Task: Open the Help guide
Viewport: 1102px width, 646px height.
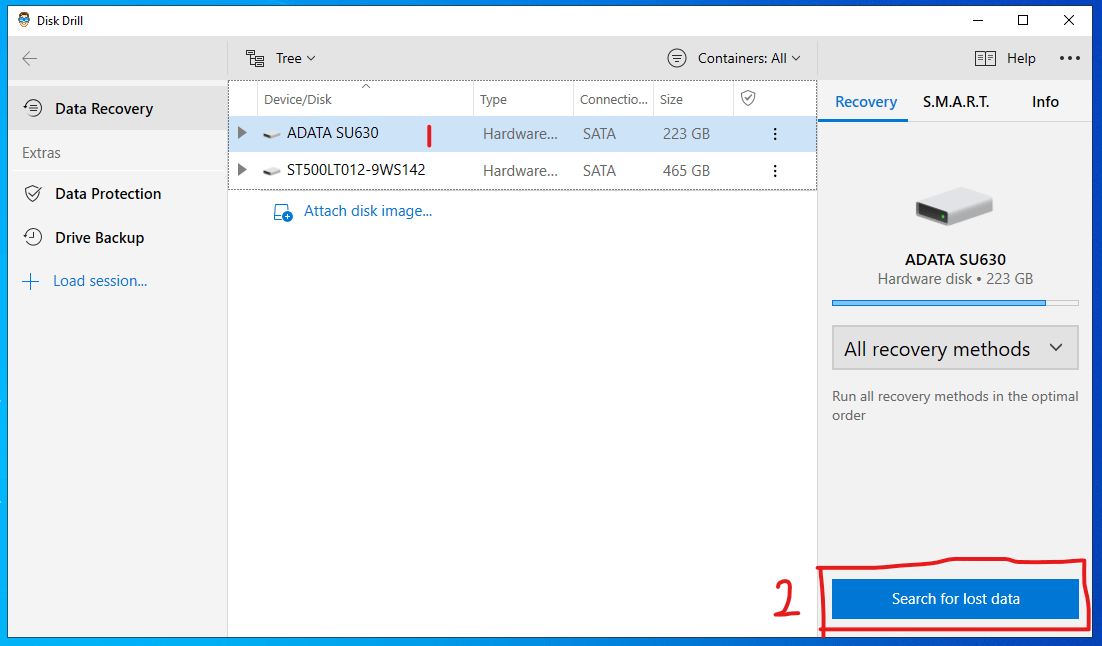Action: pyautogui.click(x=1005, y=58)
